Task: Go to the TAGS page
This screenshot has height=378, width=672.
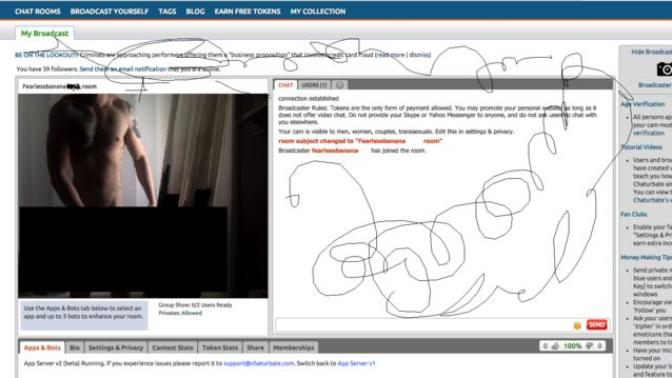Action: click(x=167, y=12)
